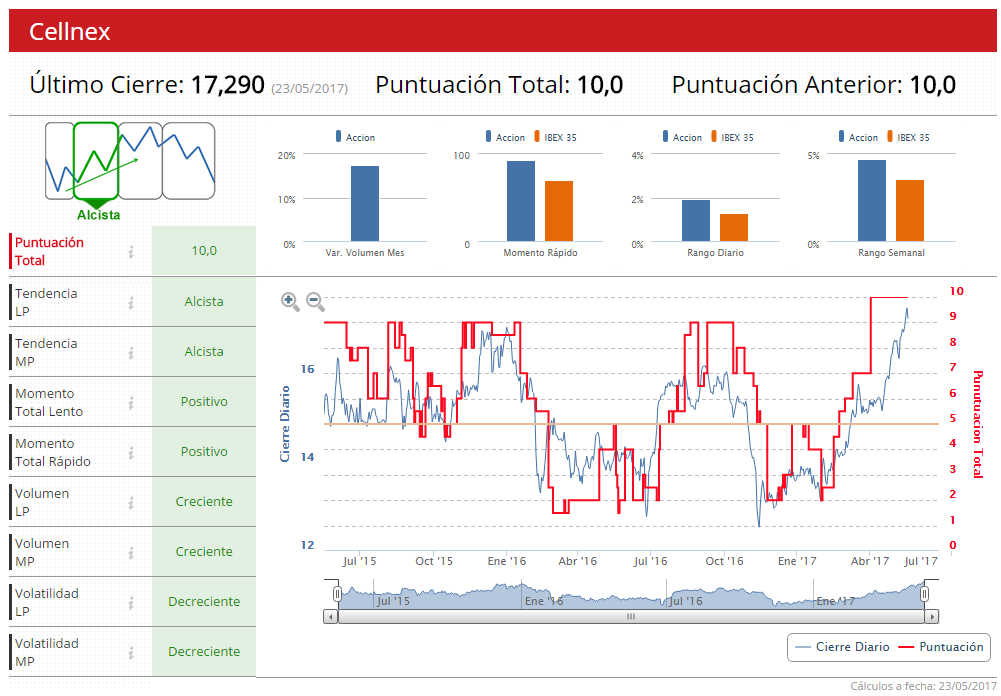Click the Rango Semanal chart caption
Viewport: 1001px width, 696px height.
pyautogui.click(x=891, y=253)
